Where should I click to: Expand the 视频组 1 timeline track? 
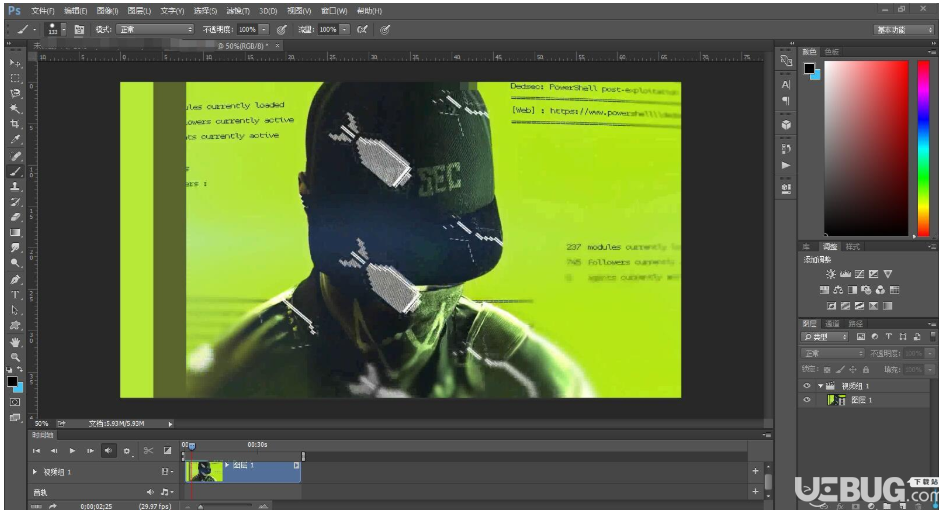[35, 472]
